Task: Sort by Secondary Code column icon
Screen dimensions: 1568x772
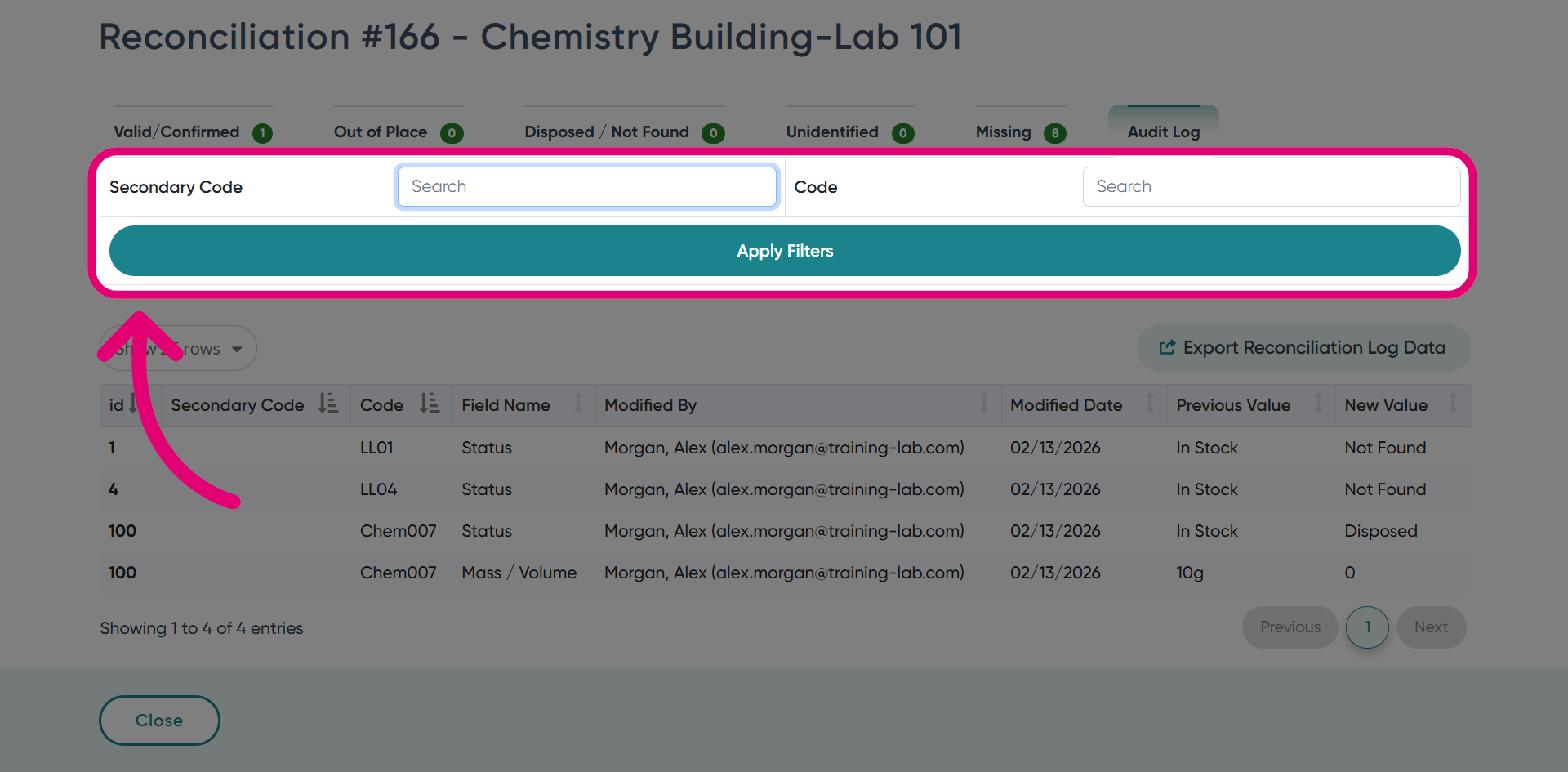Action: click(328, 404)
